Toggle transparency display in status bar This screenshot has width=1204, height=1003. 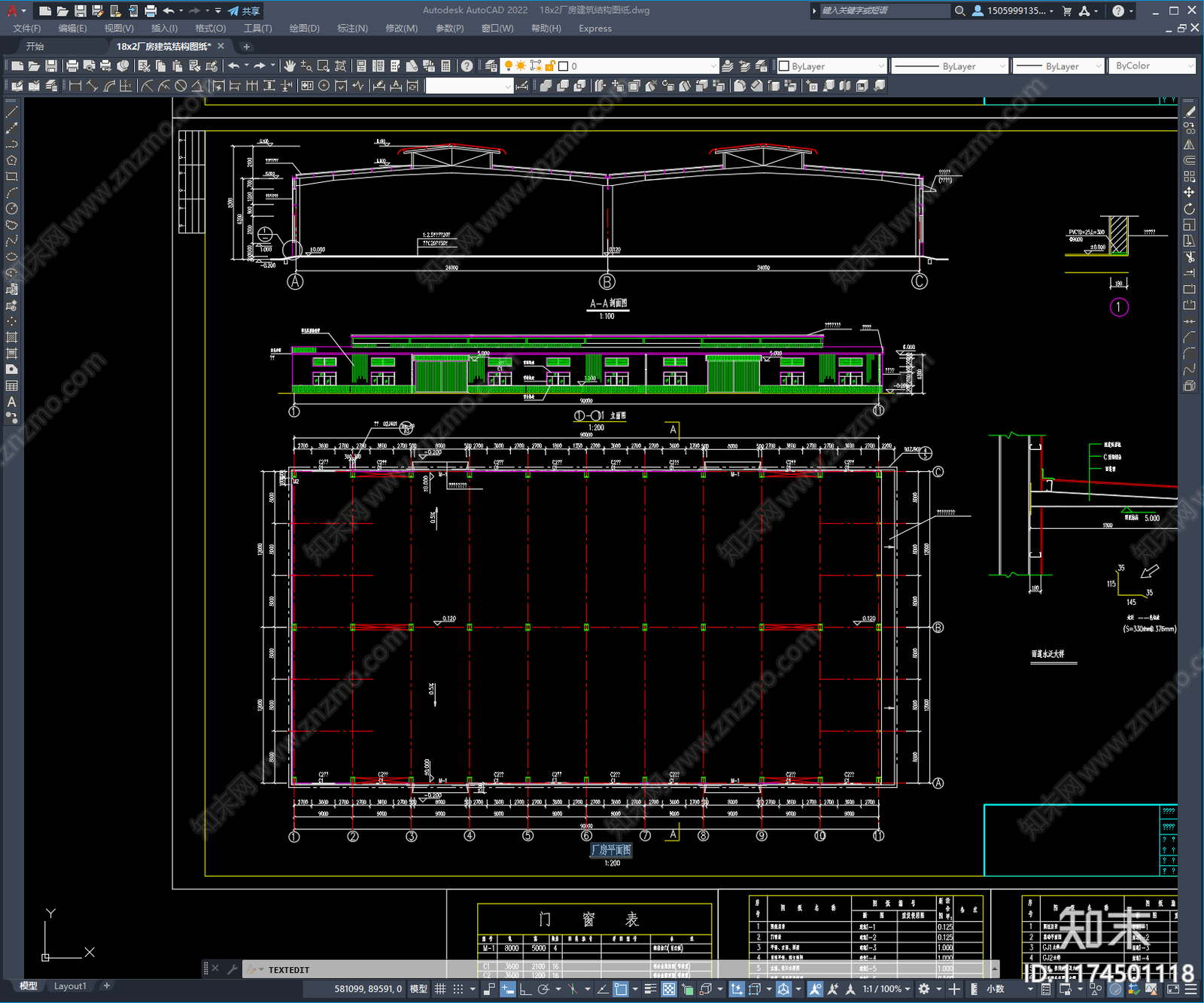668,989
